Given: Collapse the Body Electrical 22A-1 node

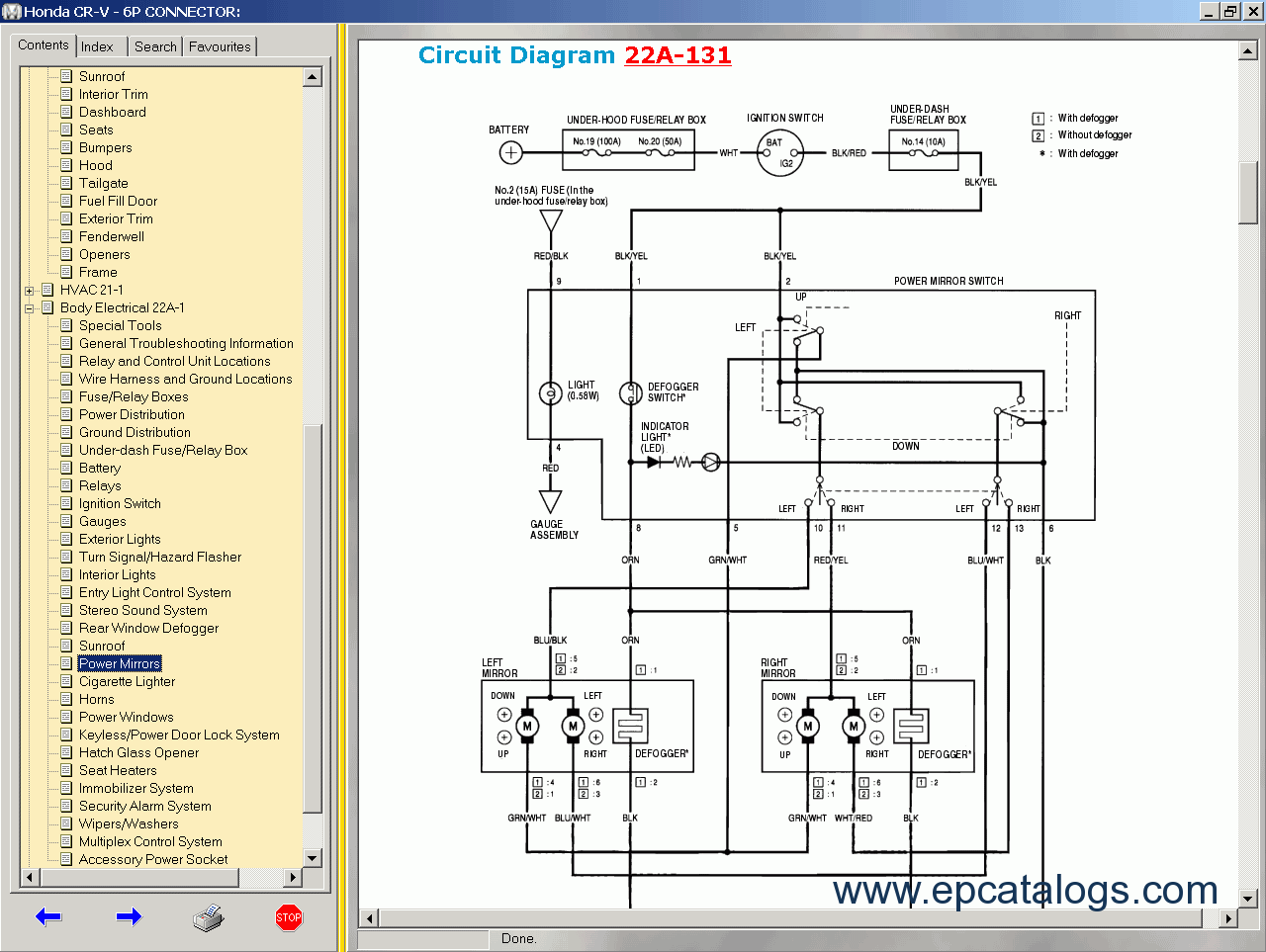Looking at the screenshot, I should pyautogui.click(x=29, y=308).
